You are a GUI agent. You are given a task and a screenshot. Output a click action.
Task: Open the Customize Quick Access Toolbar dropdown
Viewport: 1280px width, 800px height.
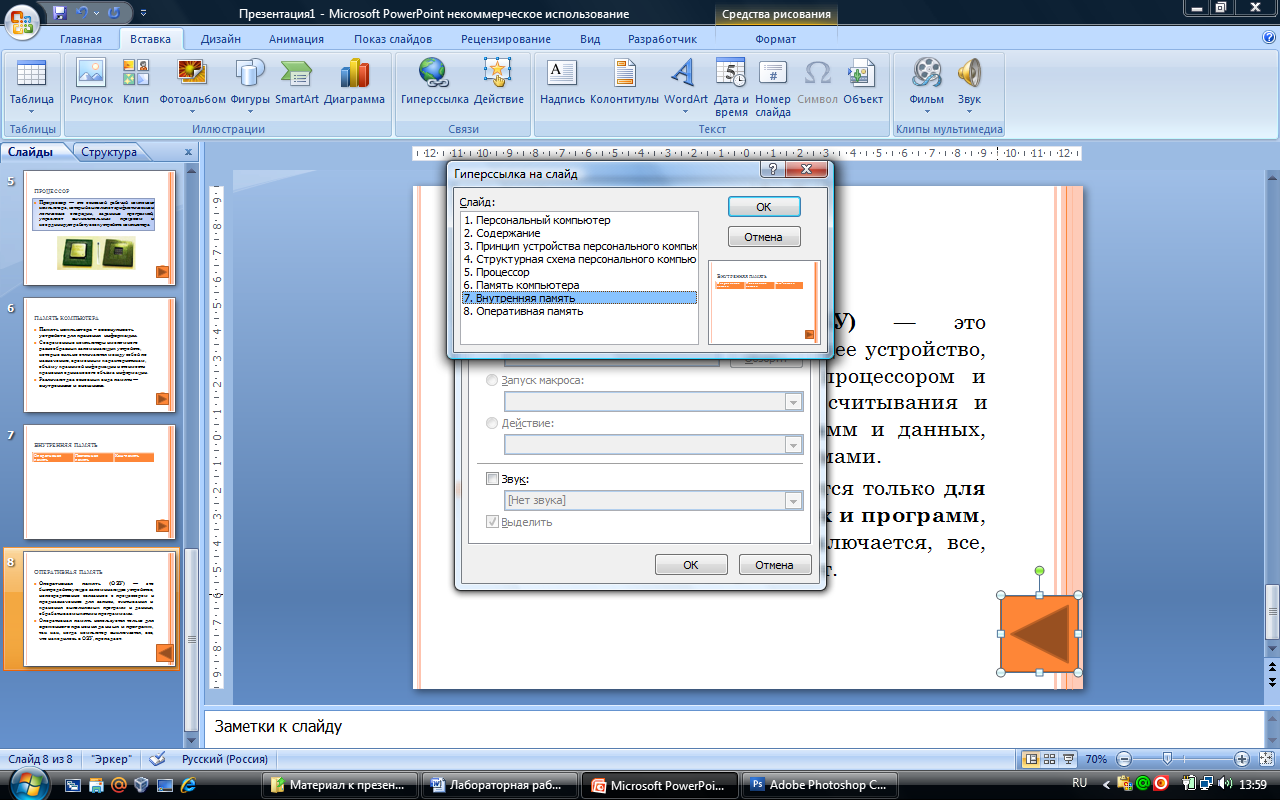(x=142, y=15)
